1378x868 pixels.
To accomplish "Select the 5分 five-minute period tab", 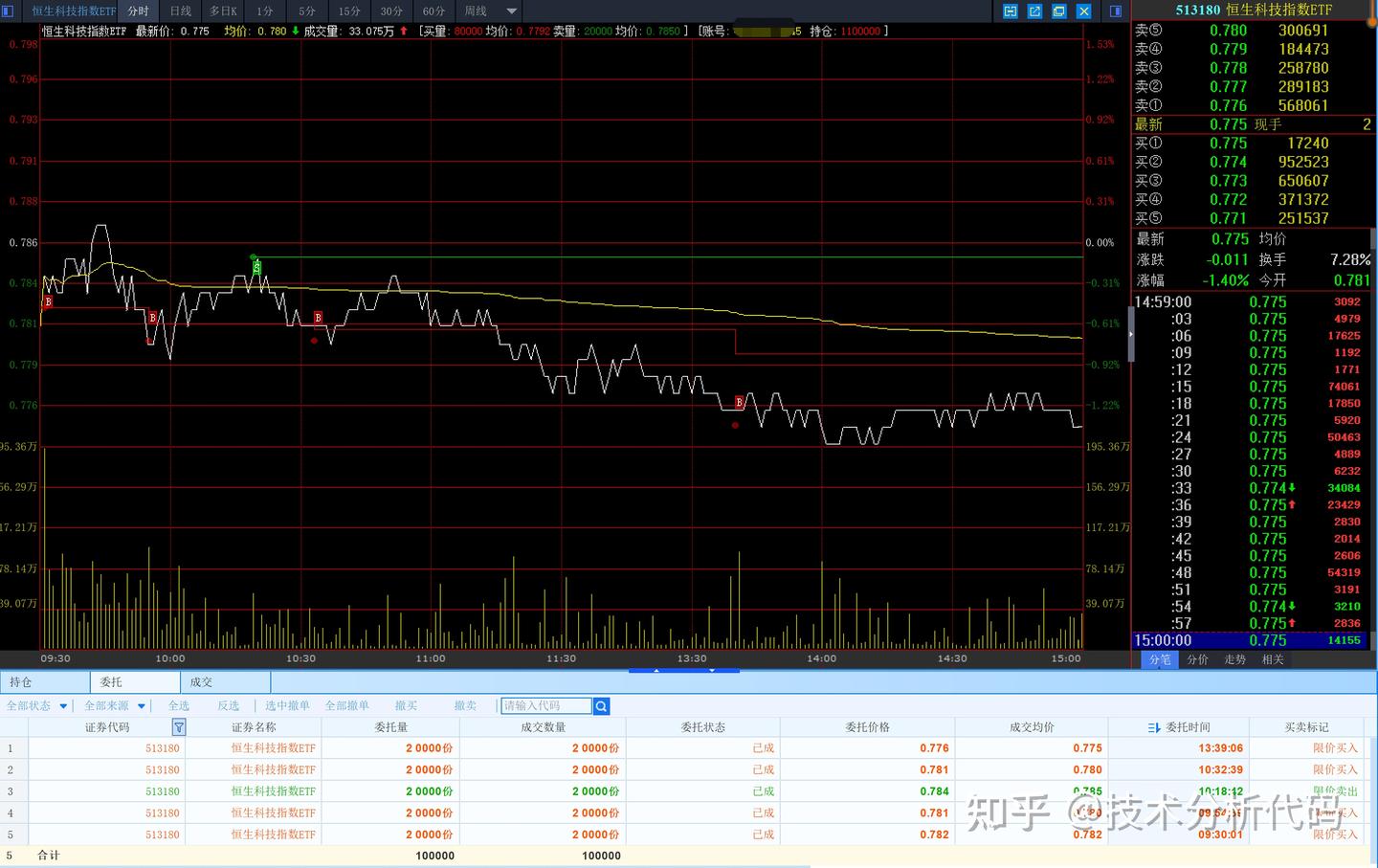I will pyautogui.click(x=307, y=11).
